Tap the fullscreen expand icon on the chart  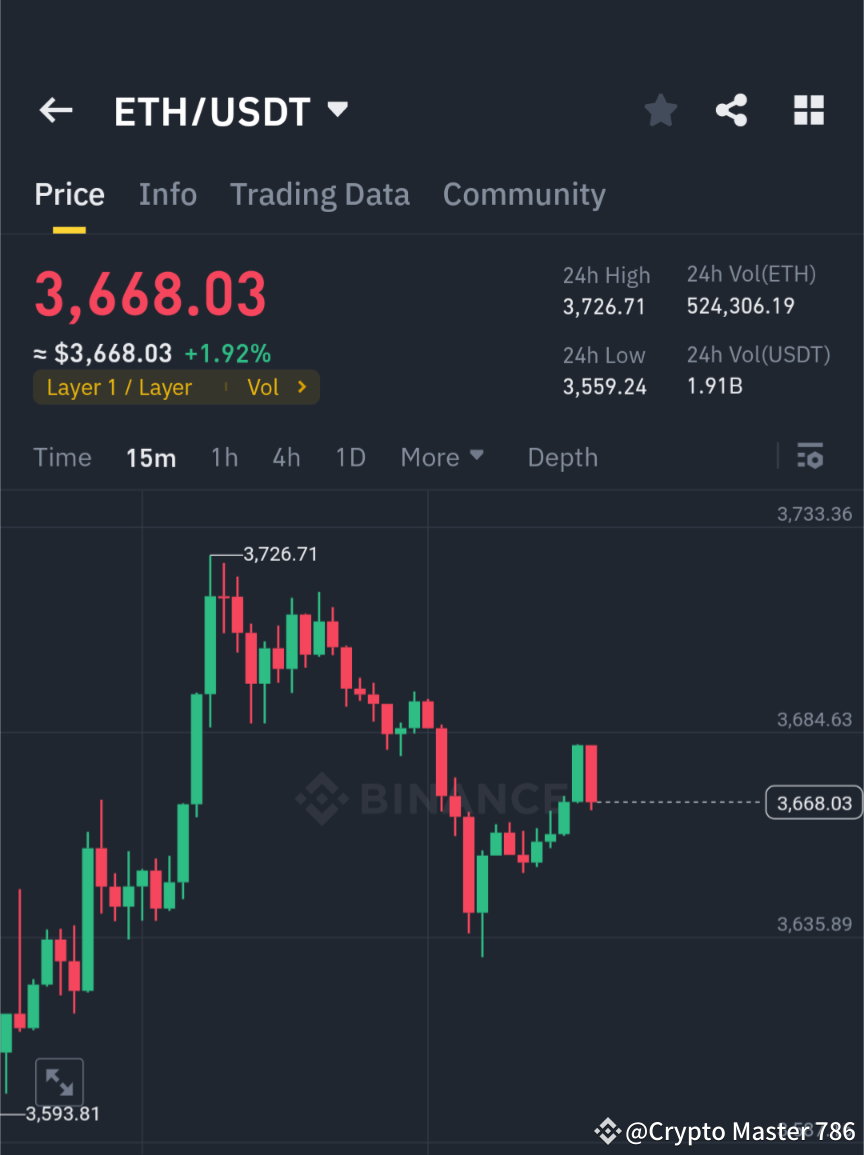click(x=60, y=1081)
